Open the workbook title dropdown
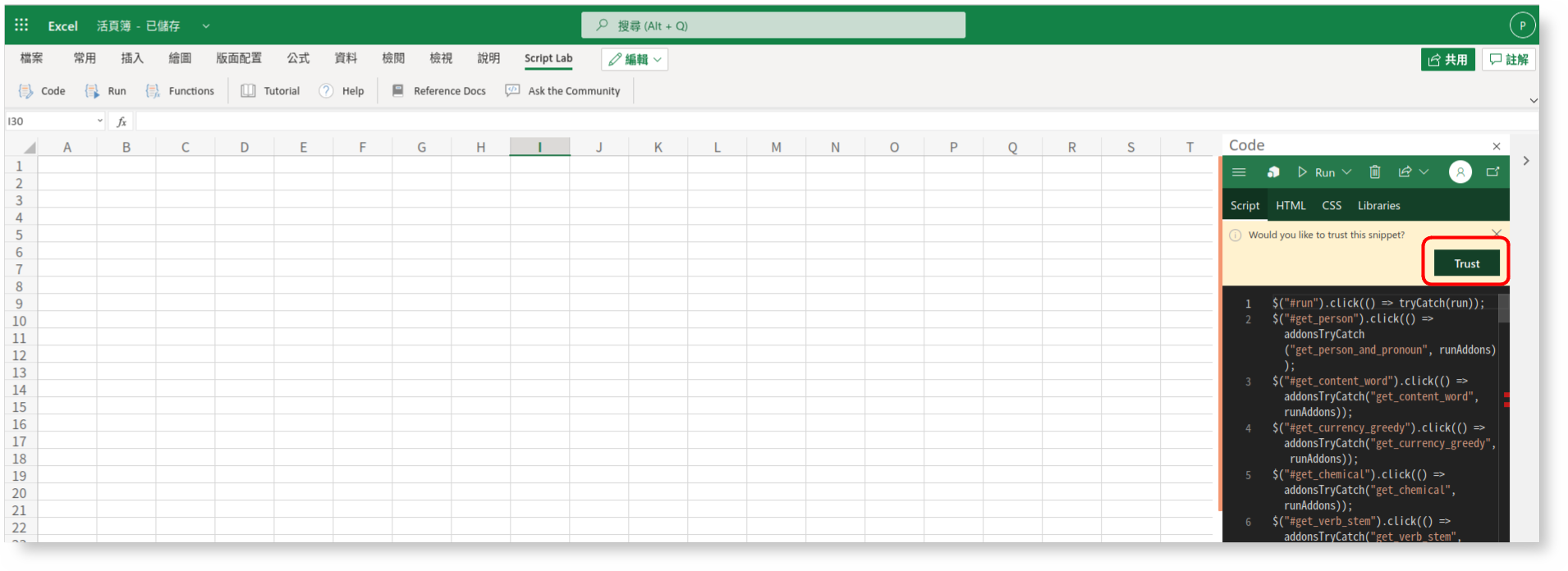The width and height of the screenshot is (1568, 571). click(206, 26)
